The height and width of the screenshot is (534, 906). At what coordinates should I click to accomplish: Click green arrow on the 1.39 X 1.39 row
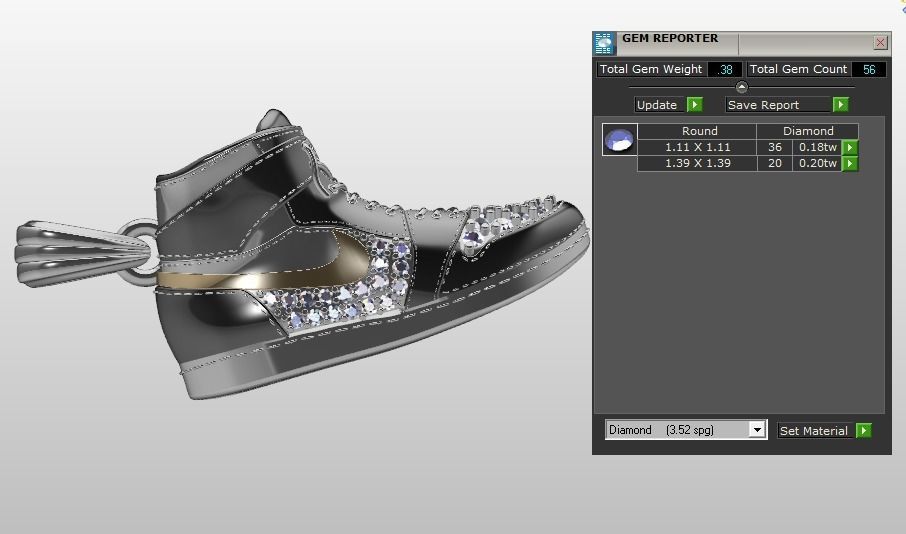[x=850, y=164]
